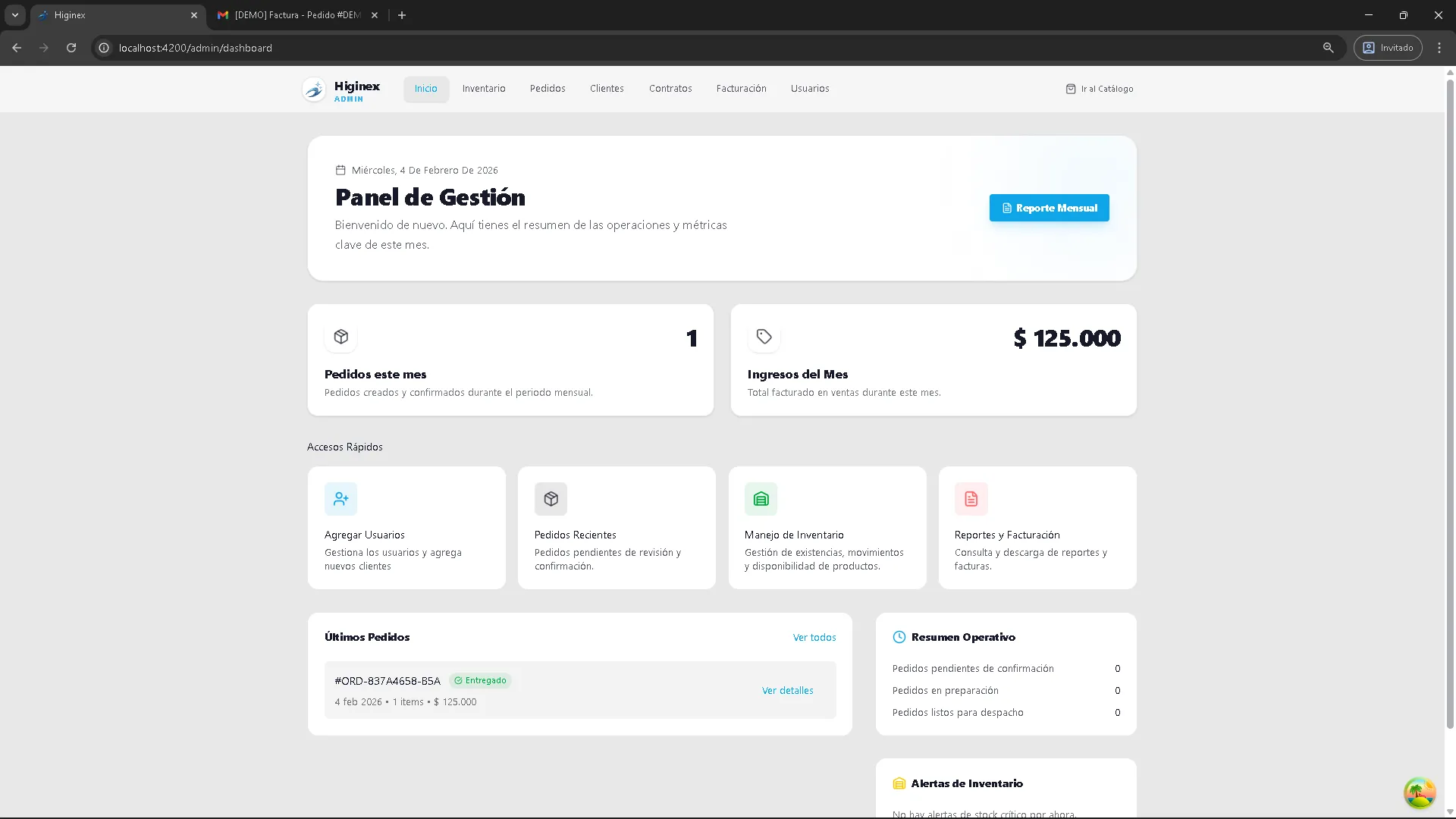Open the Facturación section
Image resolution: width=1456 pixels, height=819 pixels.
pos(741,89)
